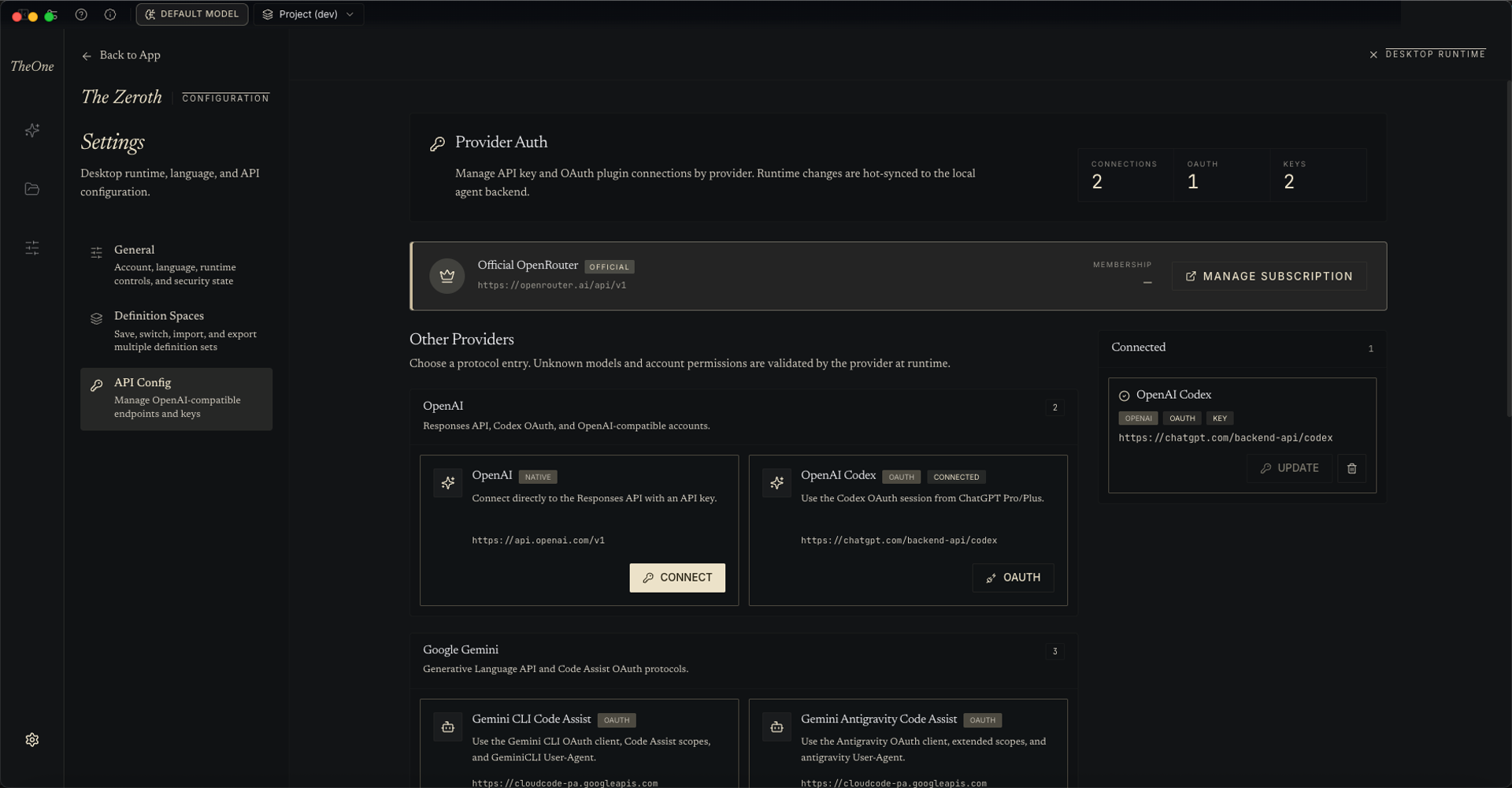Screen dimensions: 1512x788
Task: Select the API Config settings section
Action: tap(176, 399)
